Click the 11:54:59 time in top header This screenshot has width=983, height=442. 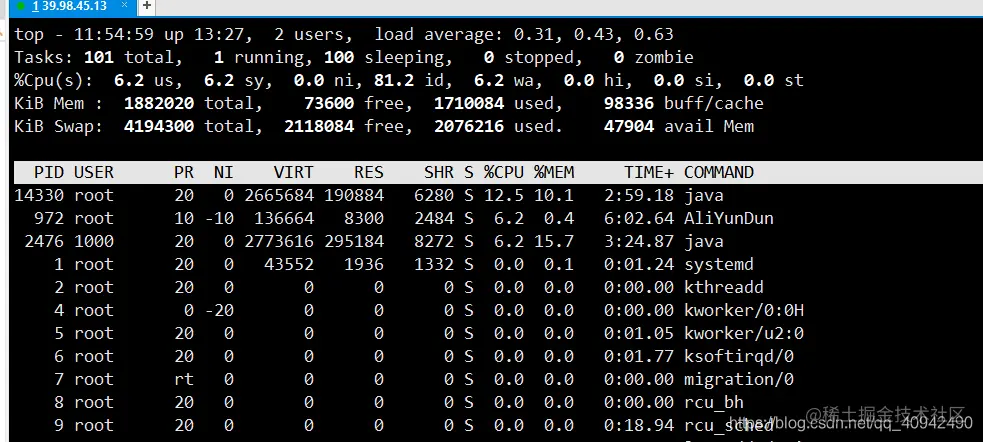click(x=113, y=34)
